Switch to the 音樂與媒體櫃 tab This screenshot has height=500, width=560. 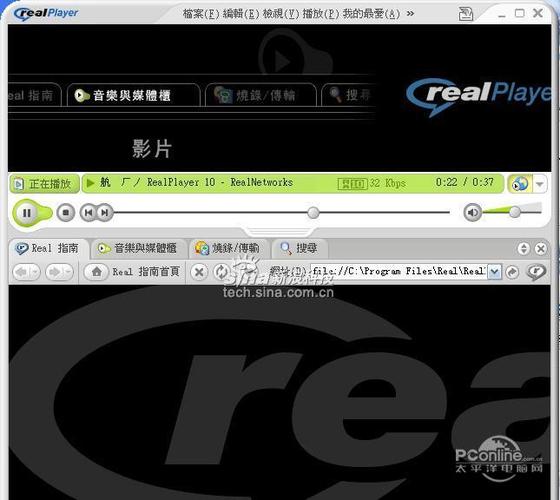point(138,248)
